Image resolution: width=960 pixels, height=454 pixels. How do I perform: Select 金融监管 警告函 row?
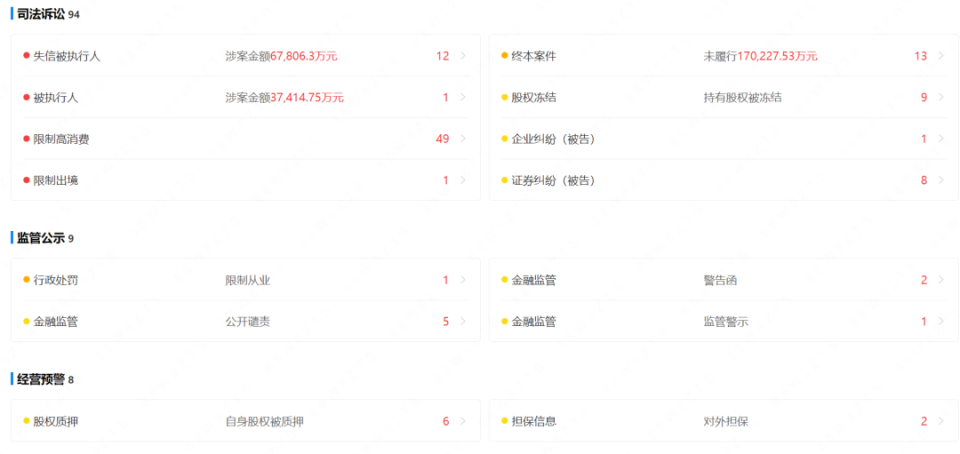tap(724, 280)
